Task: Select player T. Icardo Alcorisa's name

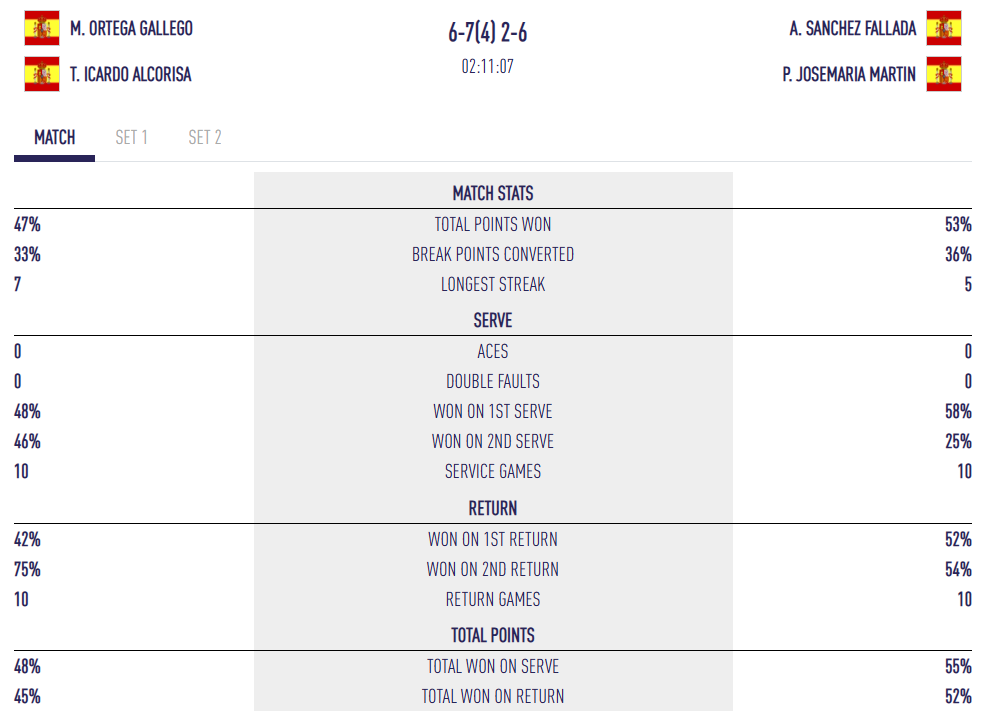Action: pyautogui.click(x=131, y=75)
